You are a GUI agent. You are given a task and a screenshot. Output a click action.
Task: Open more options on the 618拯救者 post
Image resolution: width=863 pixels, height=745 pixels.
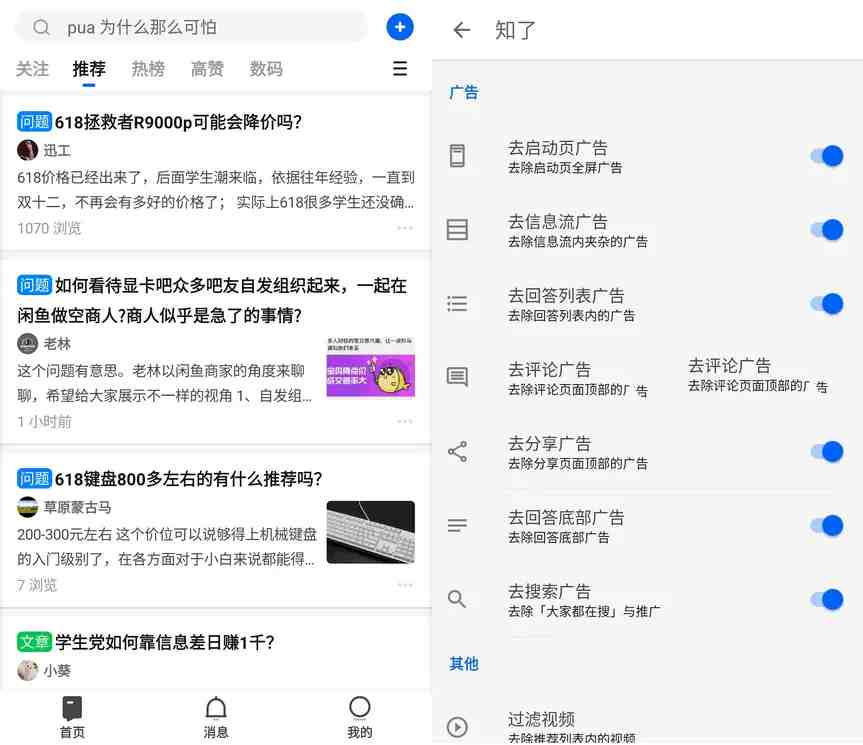point(405,228)
